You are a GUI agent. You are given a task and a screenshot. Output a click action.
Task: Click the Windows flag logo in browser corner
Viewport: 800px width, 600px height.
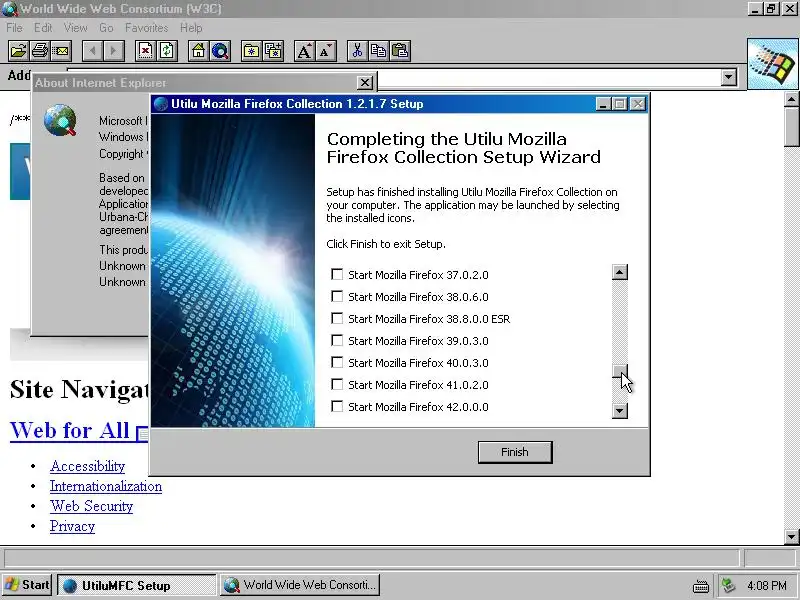(x=773, y=64)
